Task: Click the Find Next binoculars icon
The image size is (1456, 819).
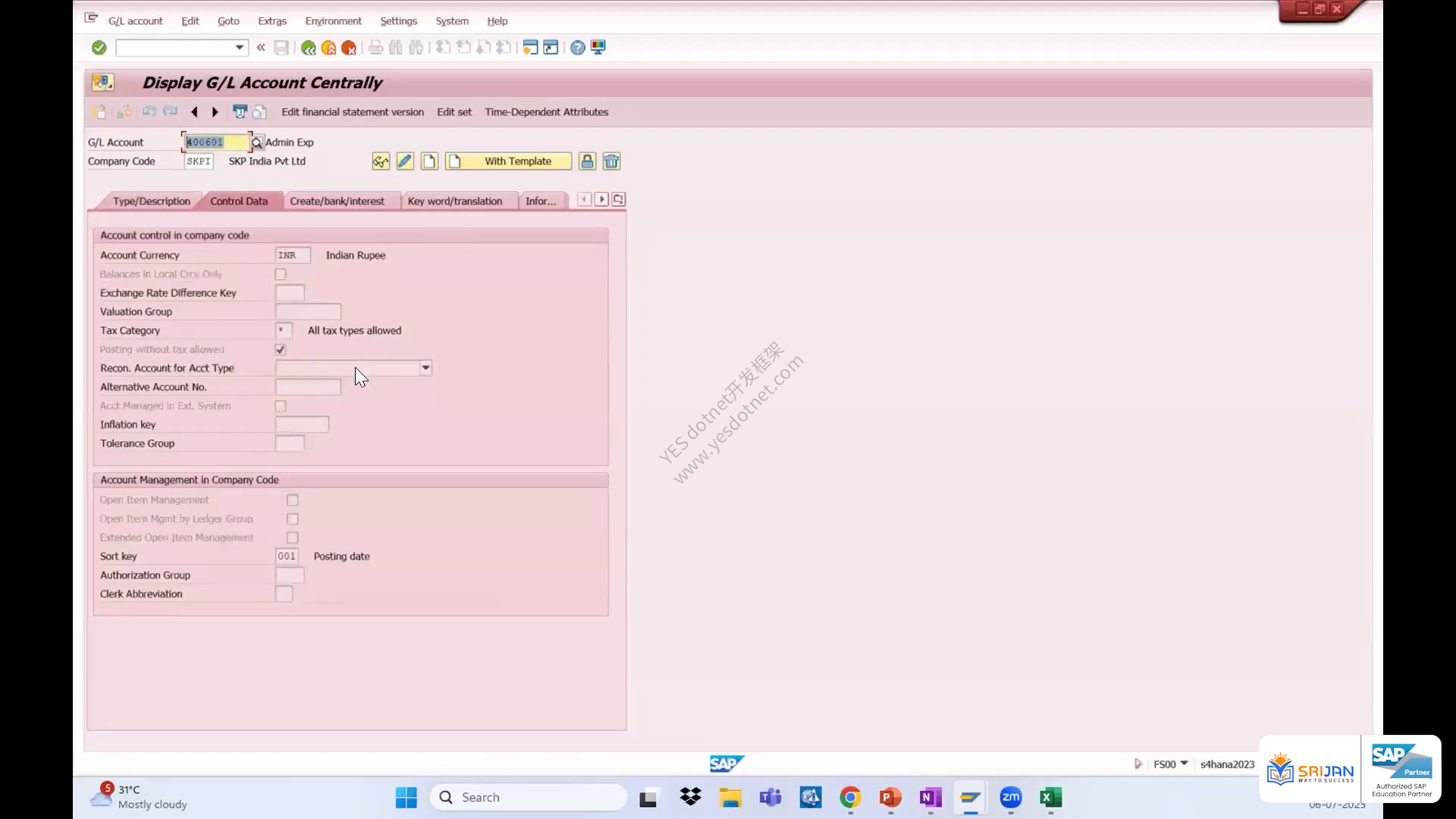Action: [416, 48]
